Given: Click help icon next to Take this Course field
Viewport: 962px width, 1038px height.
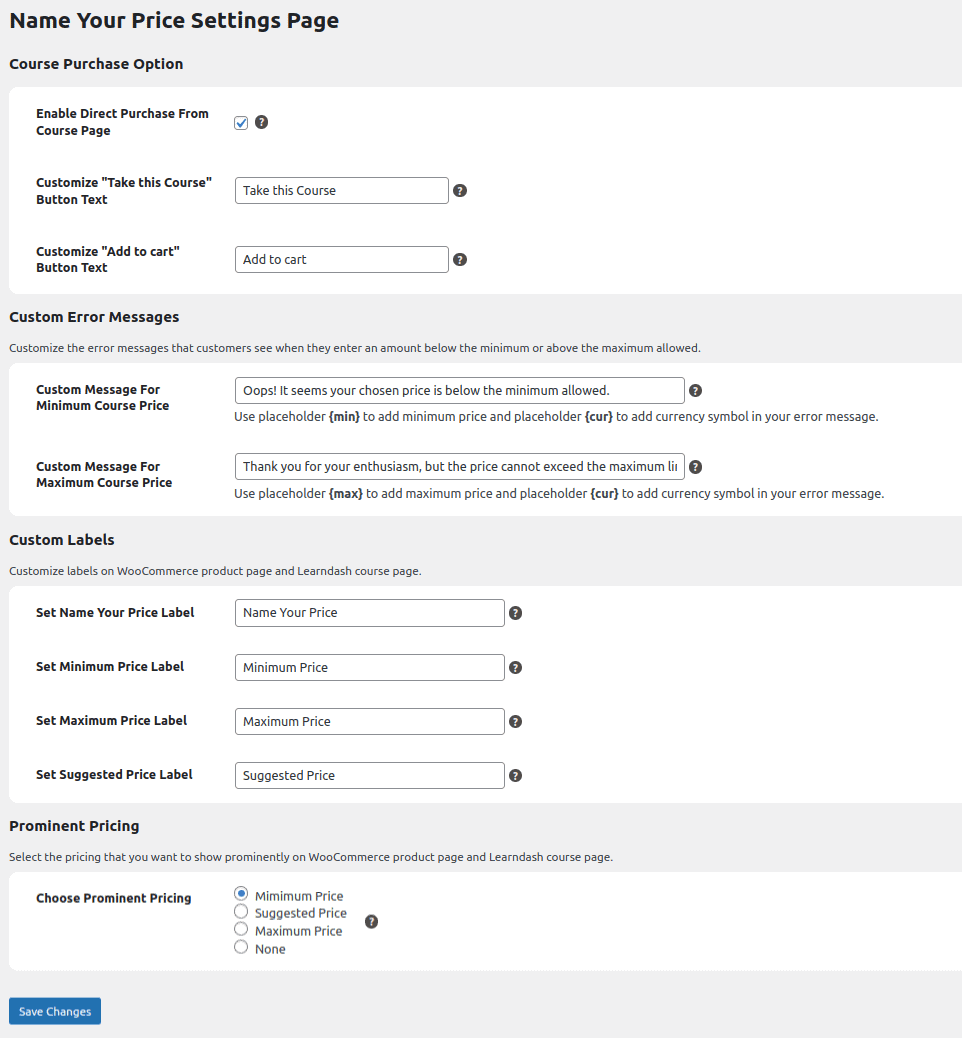Looking at the screenshot, I should pos(460,190).
